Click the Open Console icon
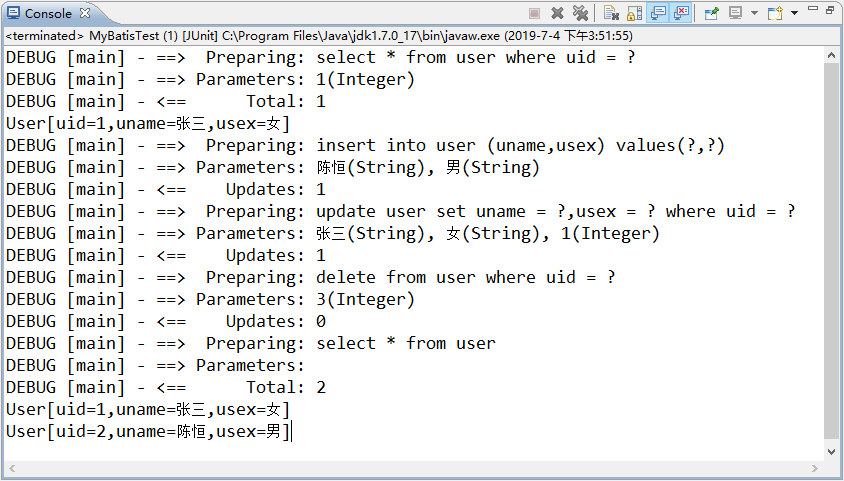Screen dimensions: 844x481 pyautogui.click(x=774, y=13)
